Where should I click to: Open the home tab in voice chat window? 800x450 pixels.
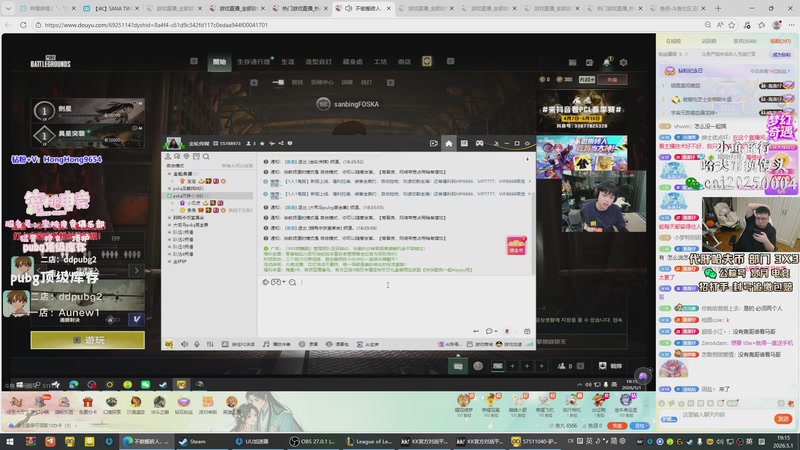[x=448, y=143]
